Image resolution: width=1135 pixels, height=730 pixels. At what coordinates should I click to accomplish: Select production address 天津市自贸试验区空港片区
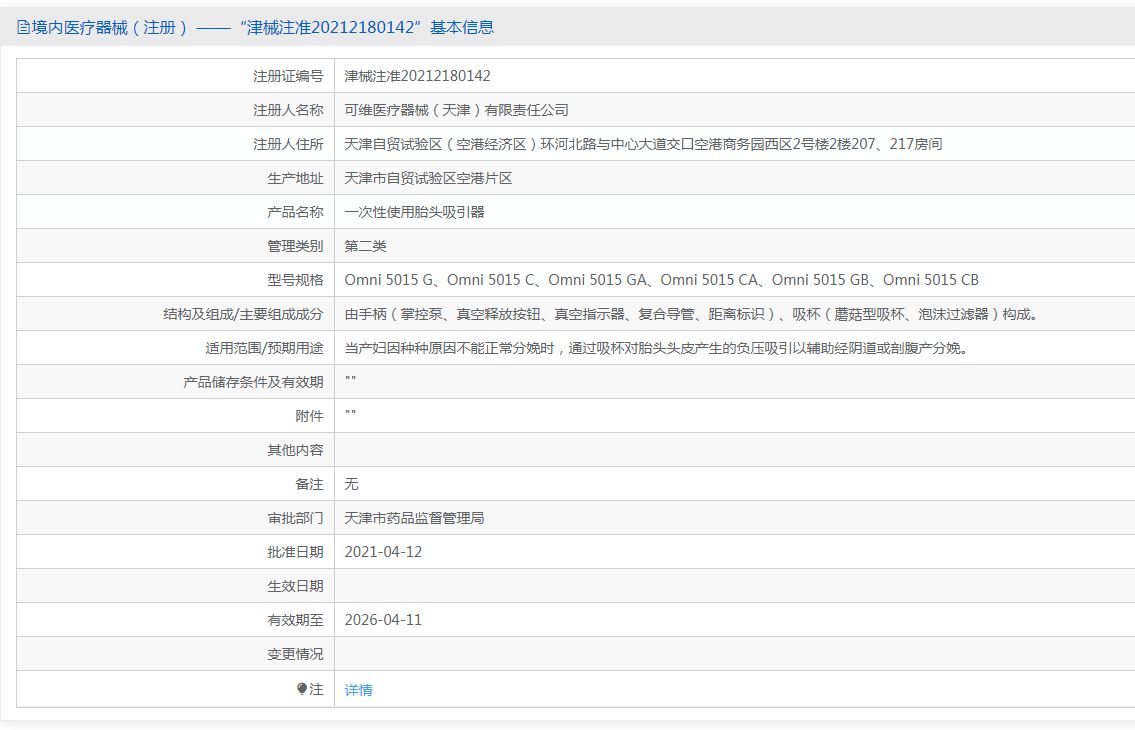[x=428, y=178]
